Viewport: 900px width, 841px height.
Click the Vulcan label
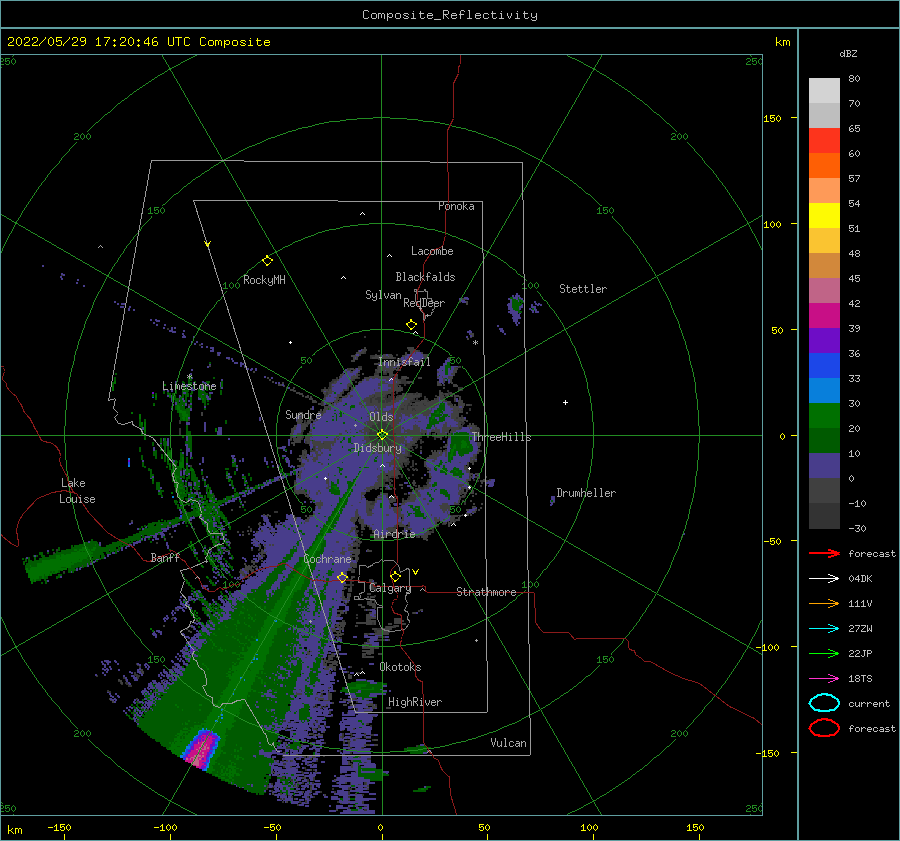tap(509, 743)
